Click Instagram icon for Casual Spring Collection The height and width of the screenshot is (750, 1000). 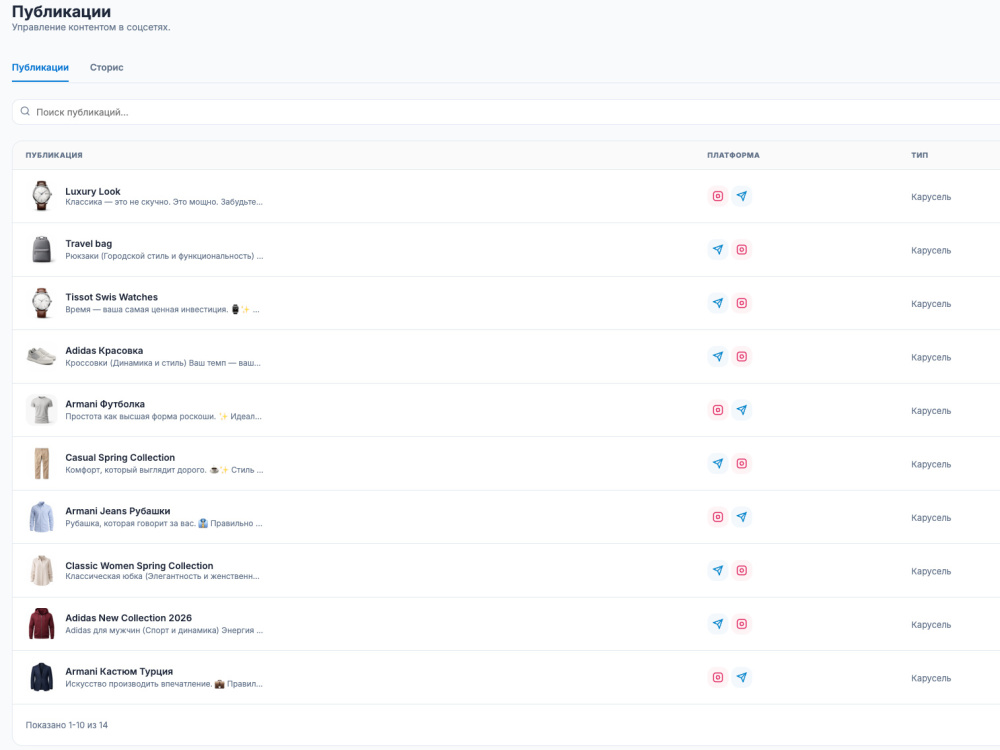click(x=741, y=464)
